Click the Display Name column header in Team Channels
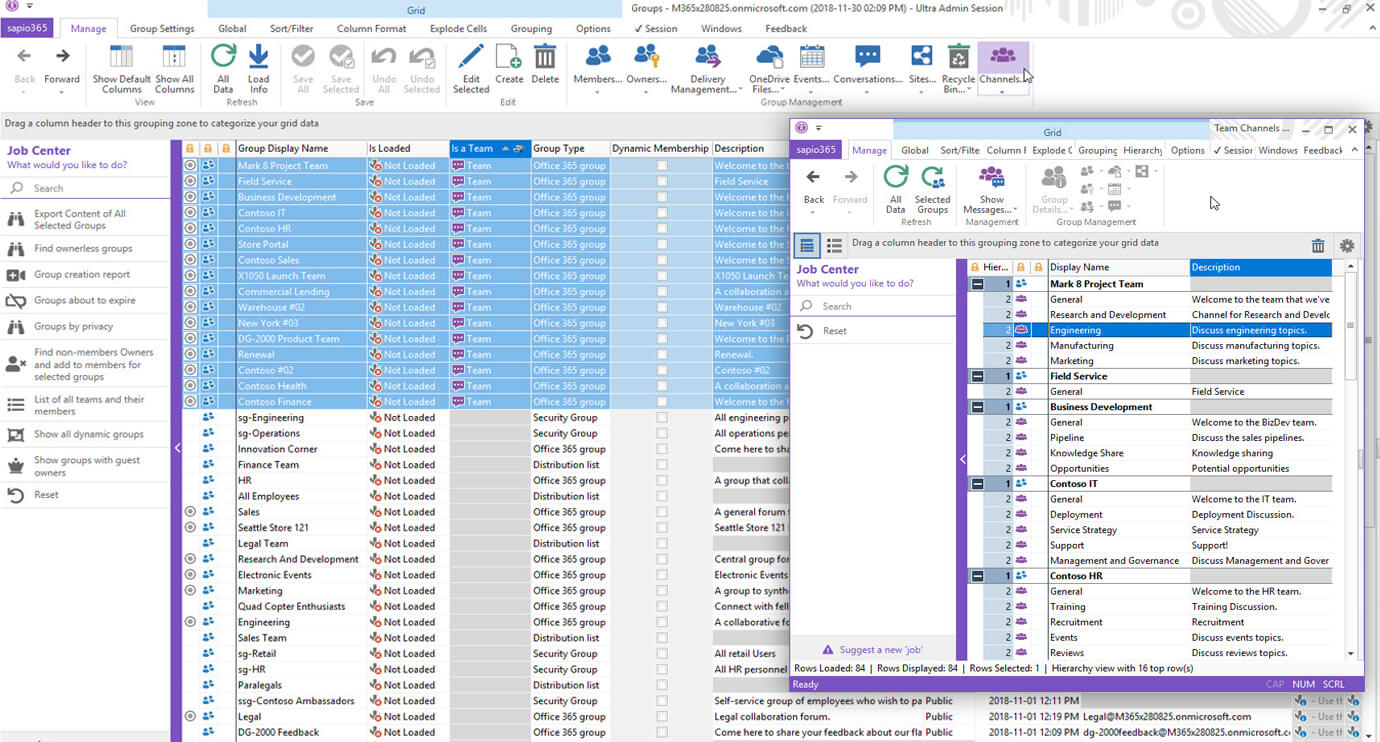The height and width of the screenshot is (742, 1380). (x=1118, y=267)
